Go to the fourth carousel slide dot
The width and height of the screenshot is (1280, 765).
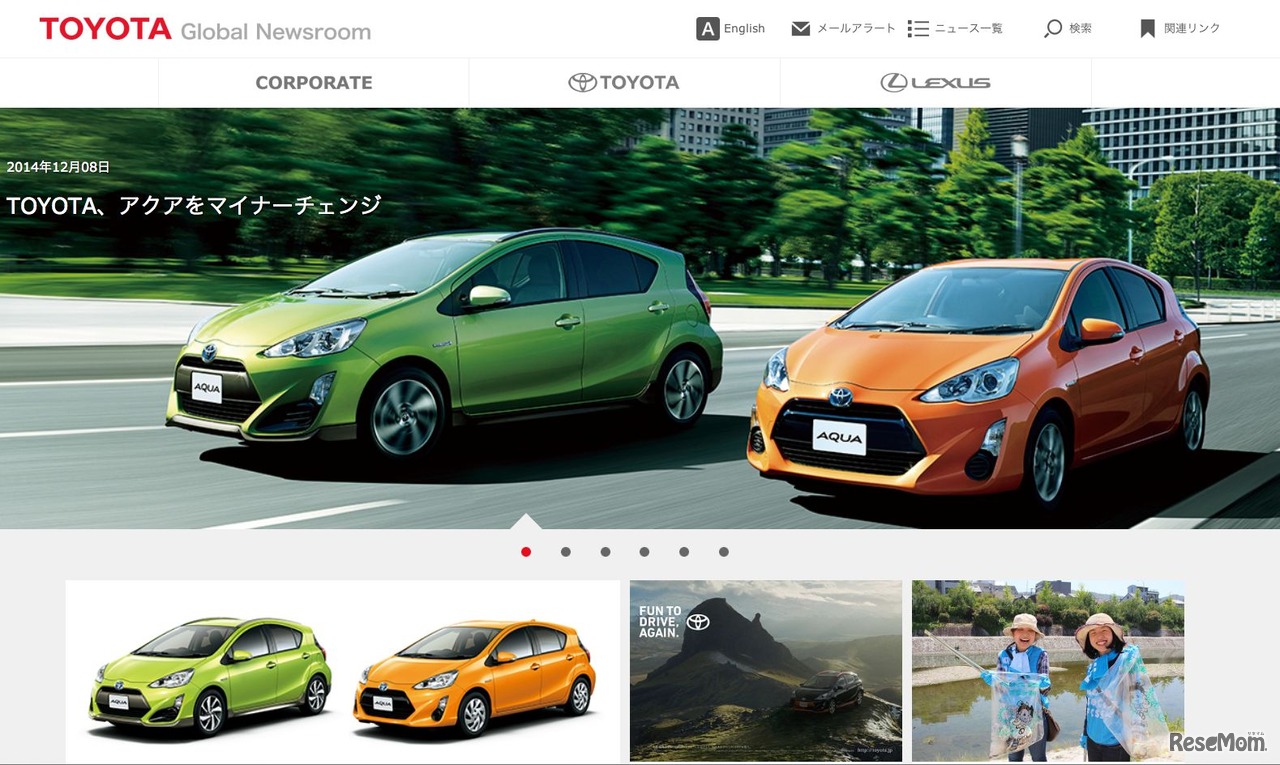click(x=645, y=552)
